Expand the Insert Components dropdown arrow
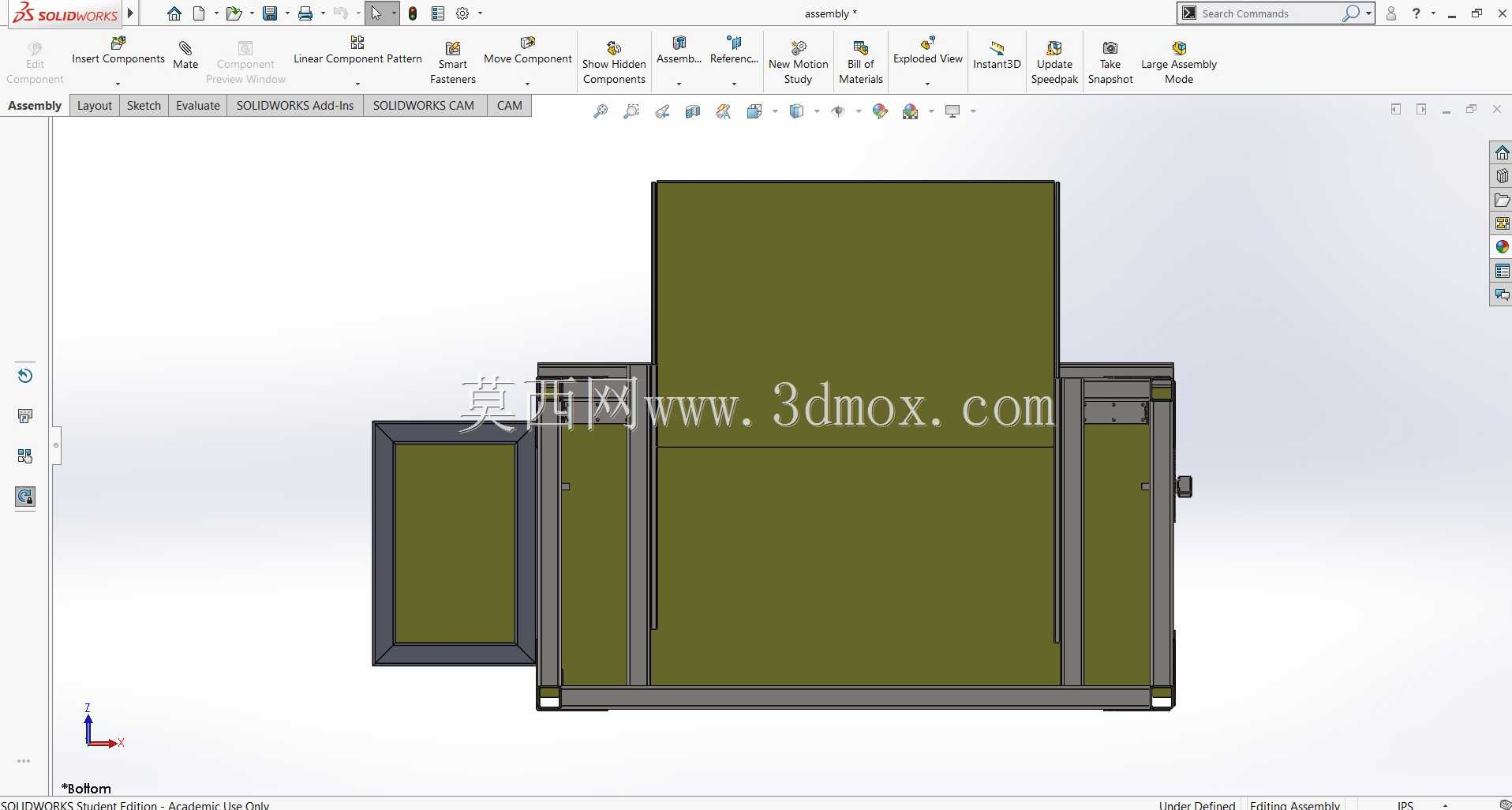1512x810 pixels. (x=118, y=84)
